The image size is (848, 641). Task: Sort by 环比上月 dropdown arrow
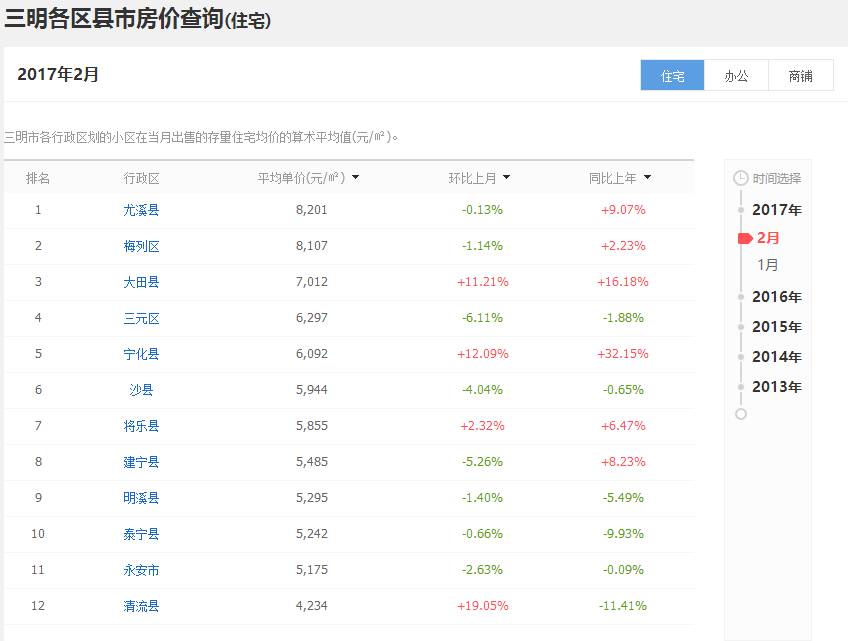coord(506,177)
